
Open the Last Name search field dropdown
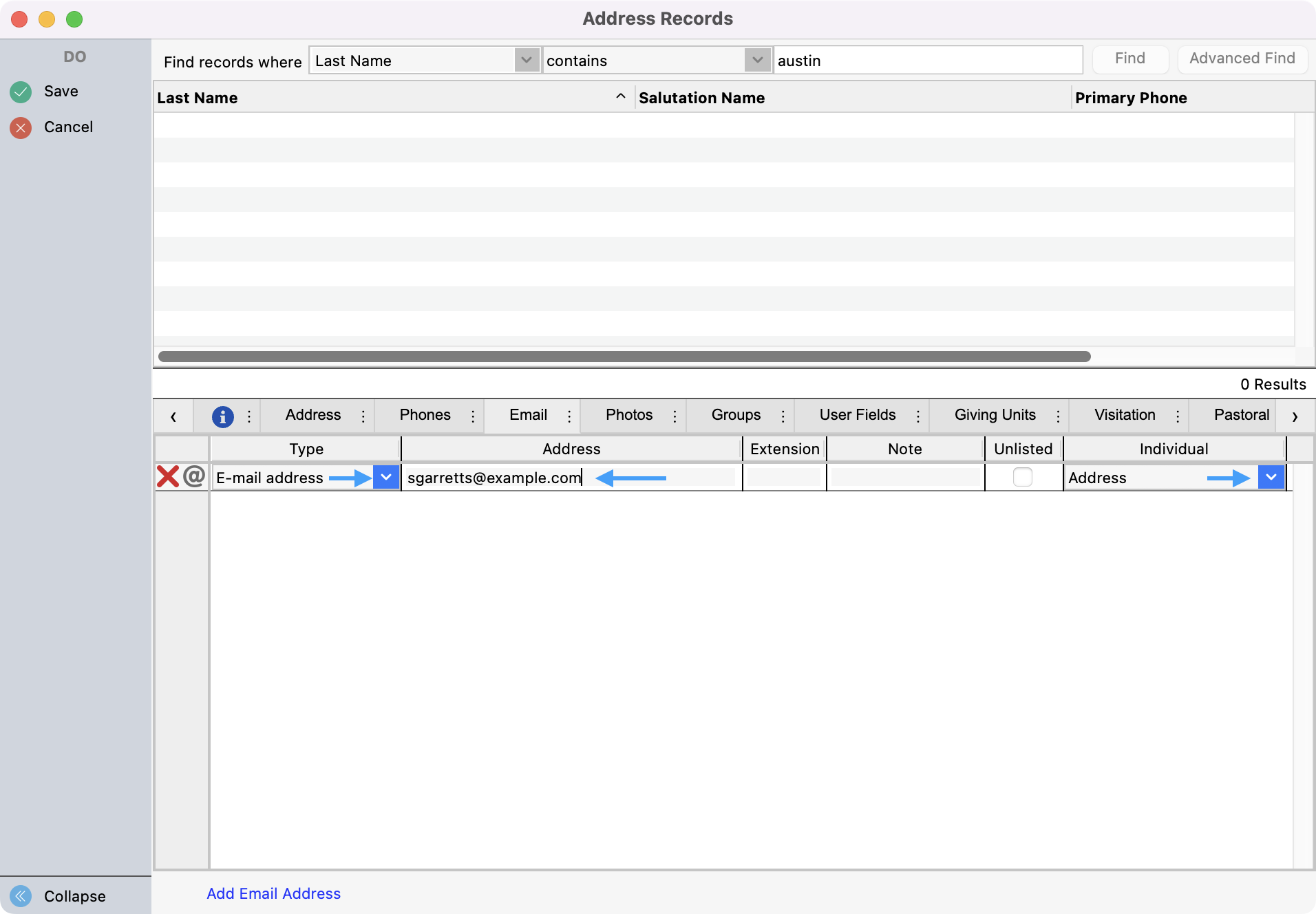tap(526, 61)
